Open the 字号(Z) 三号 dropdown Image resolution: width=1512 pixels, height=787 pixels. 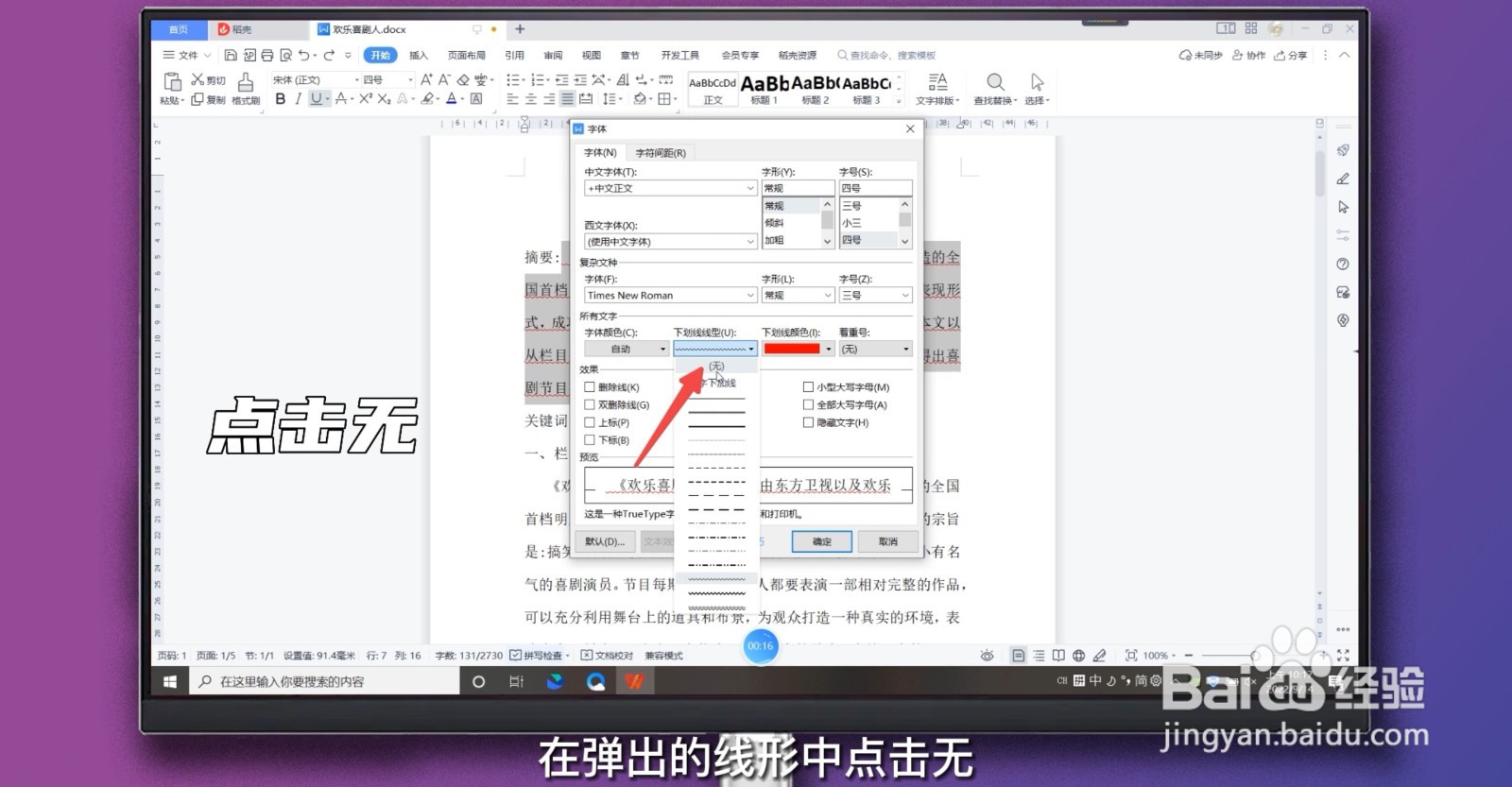[875, 295]
